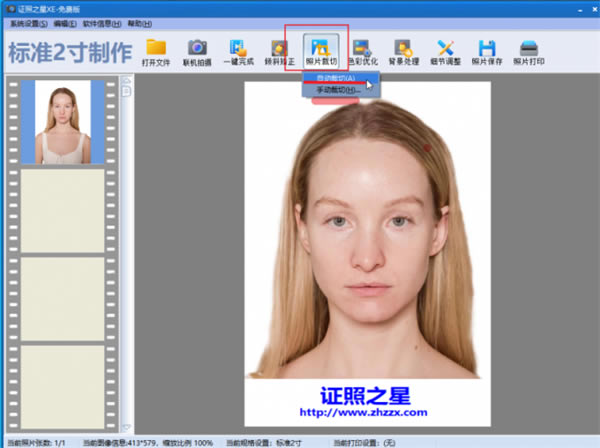Select the woman's photo thumbnail in filmstrip

click(63, 122)
